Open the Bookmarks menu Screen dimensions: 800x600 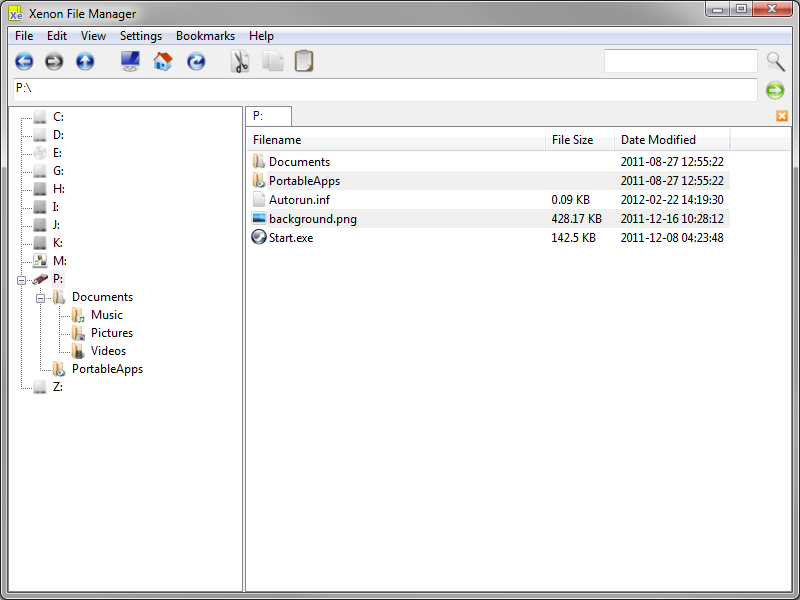pos(205,36)
